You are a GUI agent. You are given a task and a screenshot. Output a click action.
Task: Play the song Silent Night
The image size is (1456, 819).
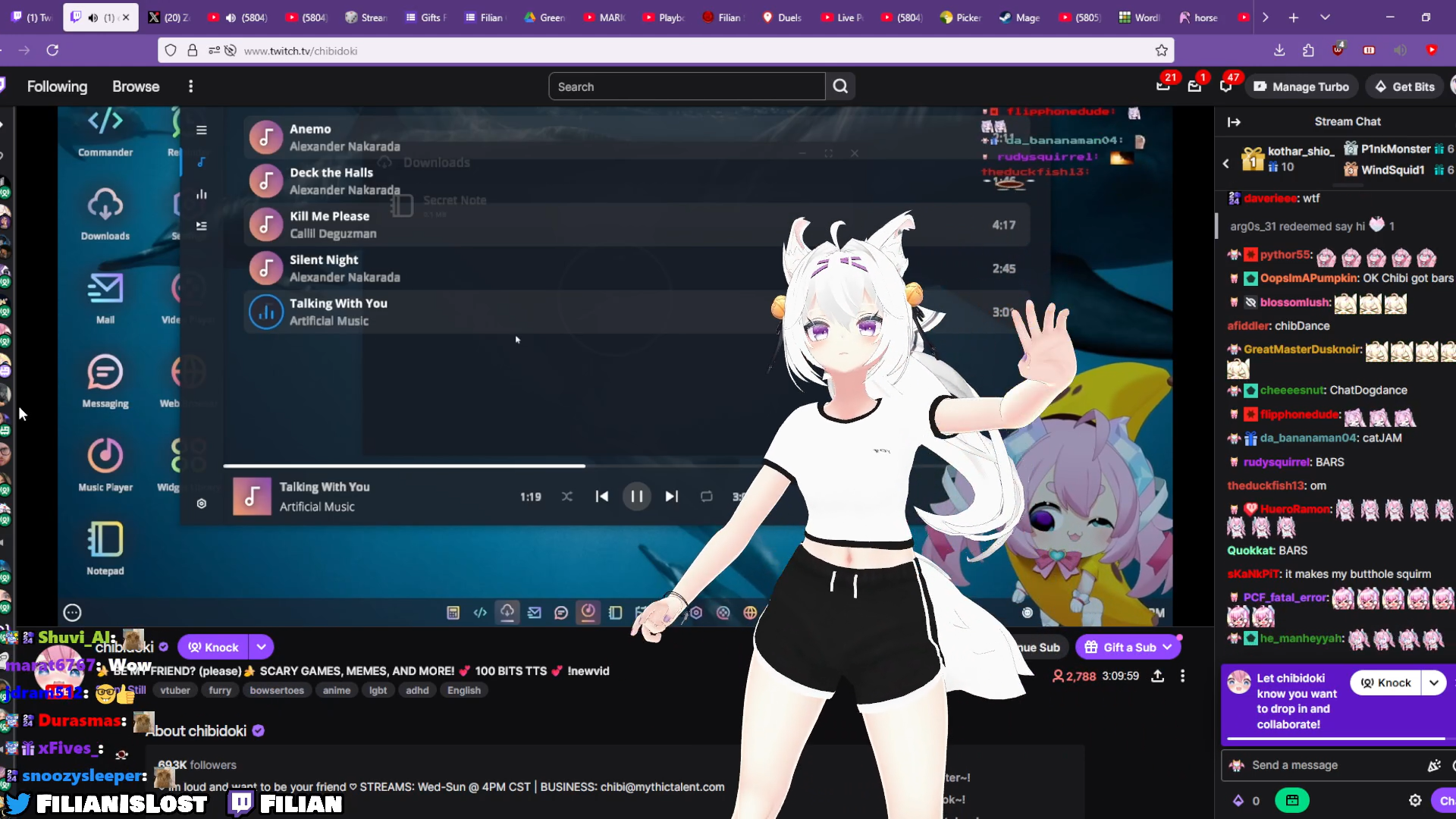tap(637, 268)
